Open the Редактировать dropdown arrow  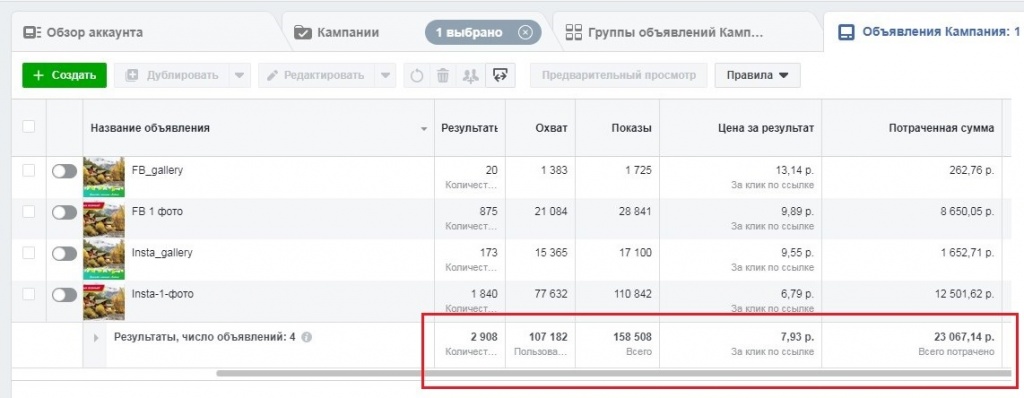click(x=385, y=75)
